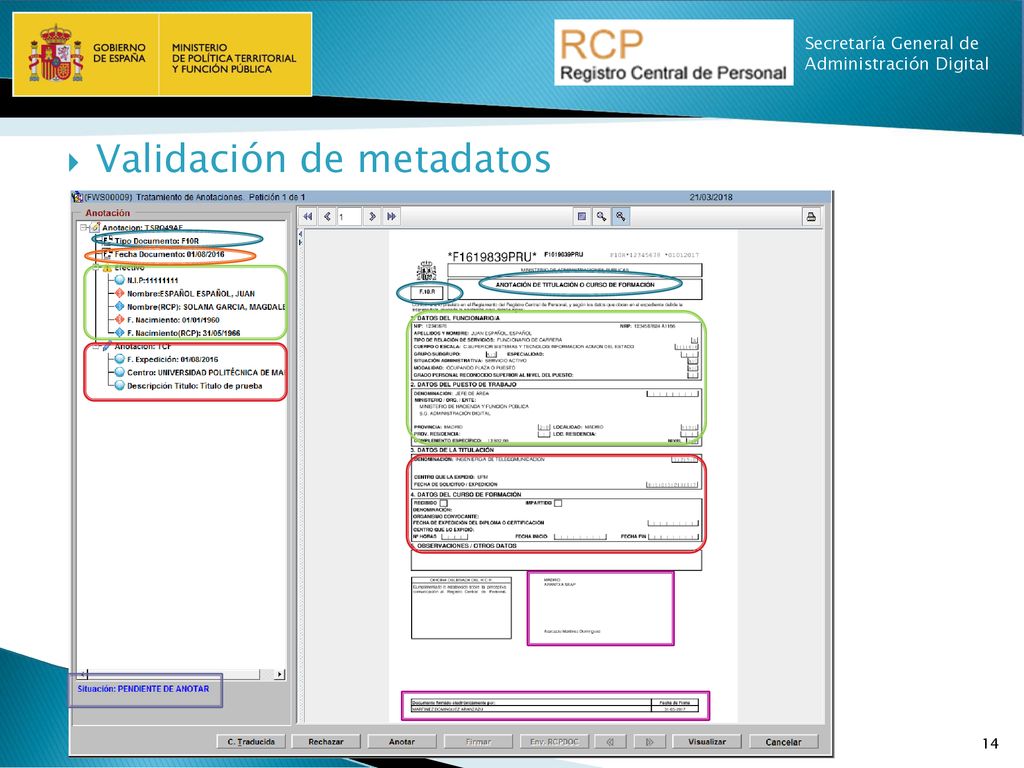This screenshot has width=1024, height=768.
Task: Click tree panel horizontal scrollbar track
Action: (x=180, y=675)
